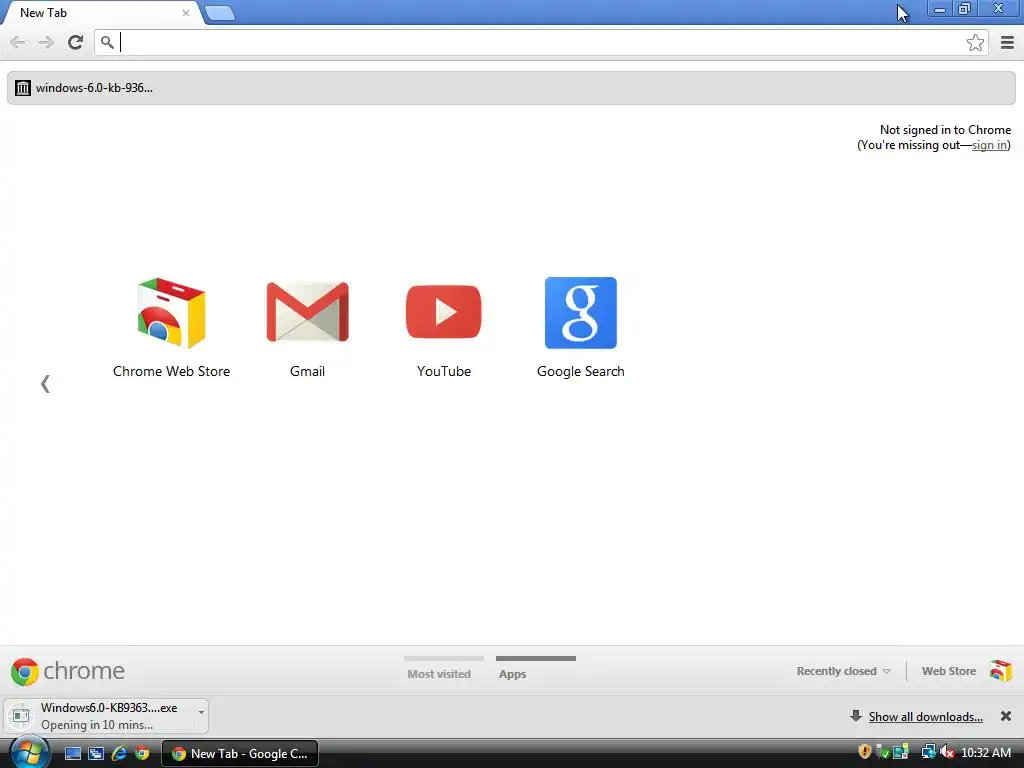Viewport: 1024px width, 768px height.
Task: Launch Chrome from quick launch
Action: tap(142, 753)
